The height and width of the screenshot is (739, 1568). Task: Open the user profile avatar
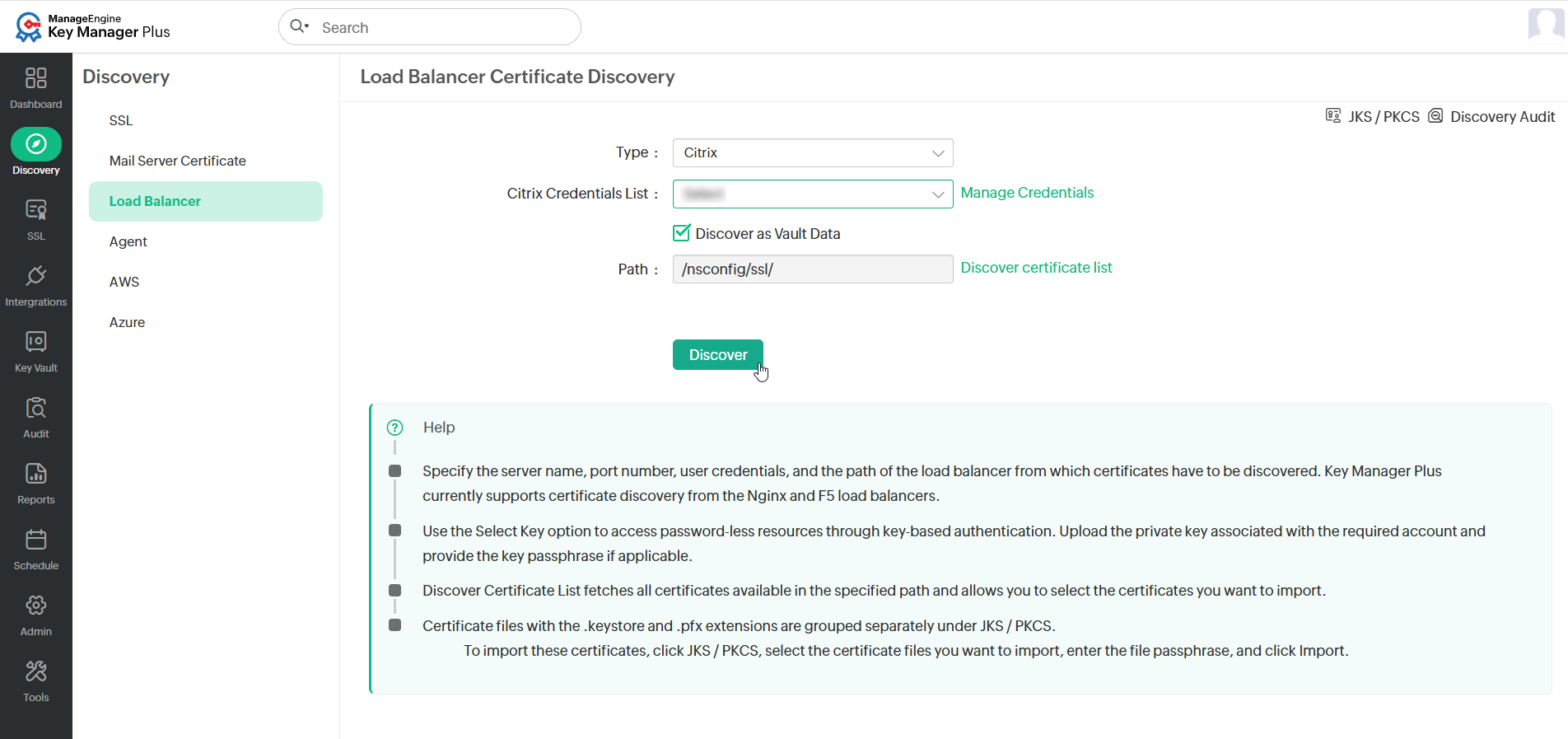click(1546, 25)
